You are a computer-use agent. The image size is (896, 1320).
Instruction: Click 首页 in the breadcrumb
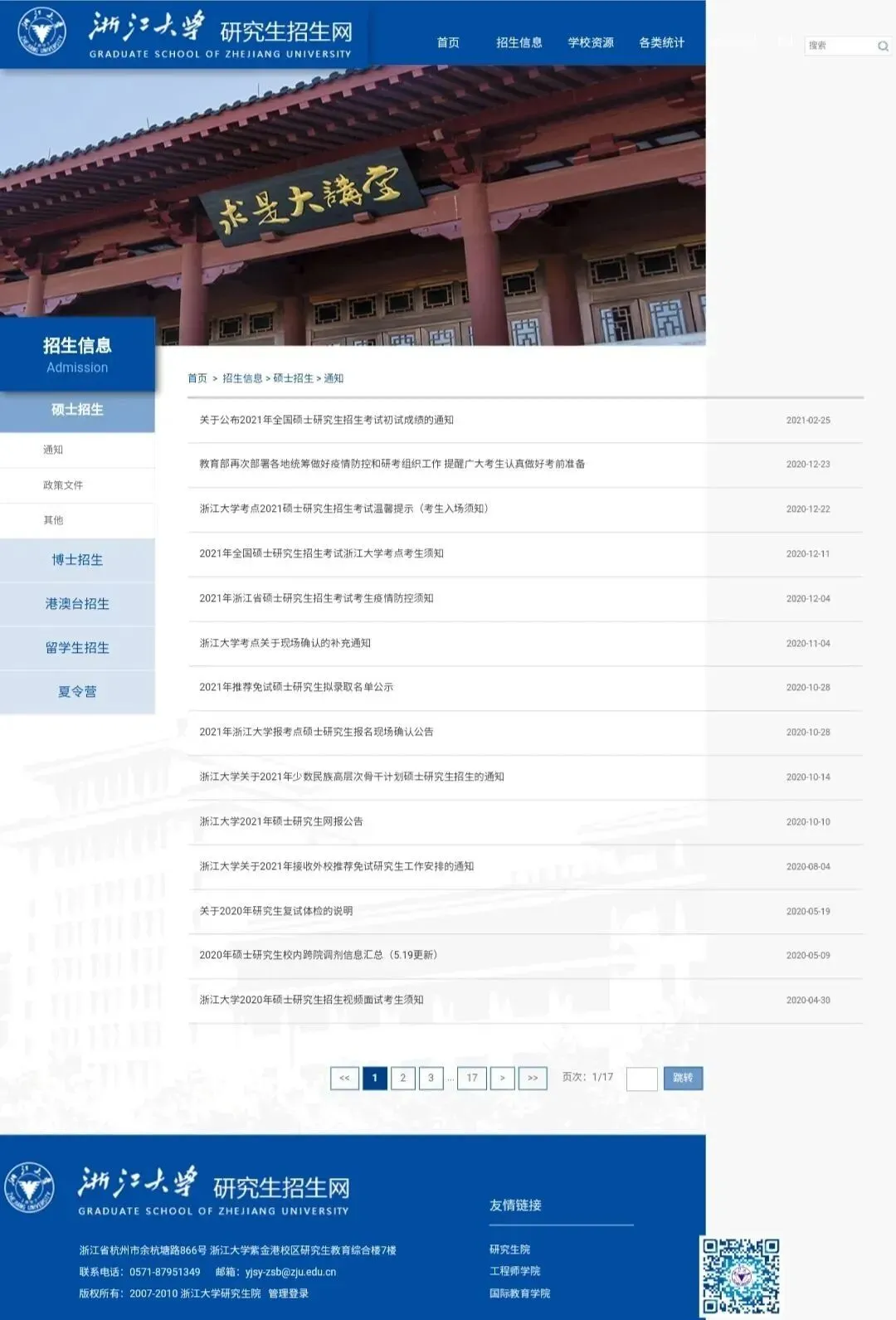coord(197,378)
